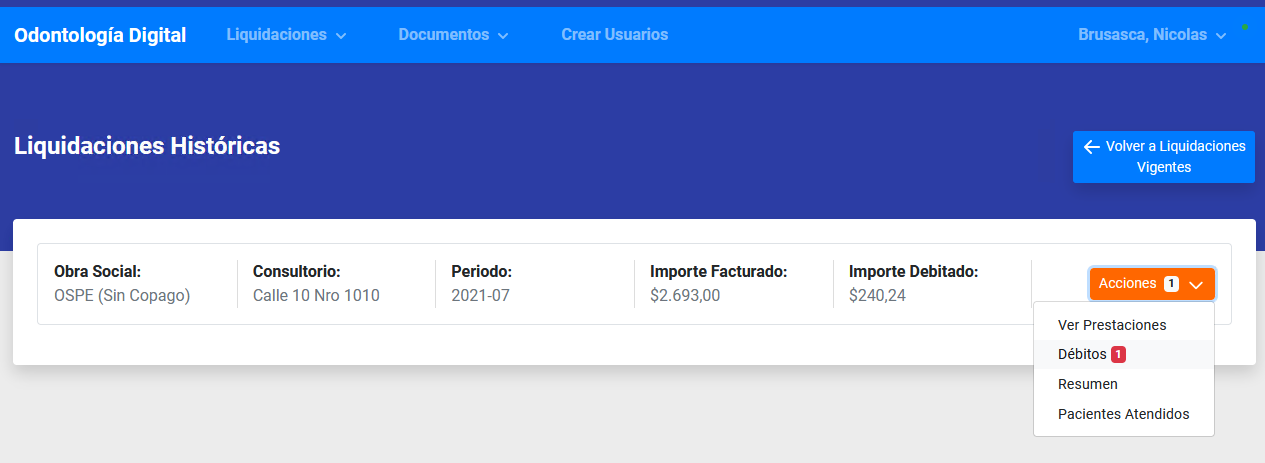Click the red badge next to Débitos
This screenshot has height=463, width=1265.
[1118, 354]
